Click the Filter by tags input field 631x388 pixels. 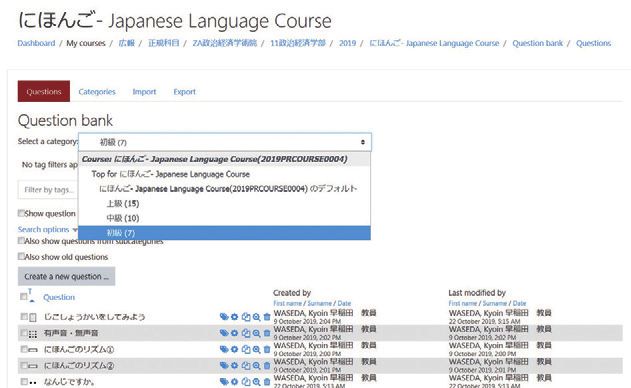point(48,190)
